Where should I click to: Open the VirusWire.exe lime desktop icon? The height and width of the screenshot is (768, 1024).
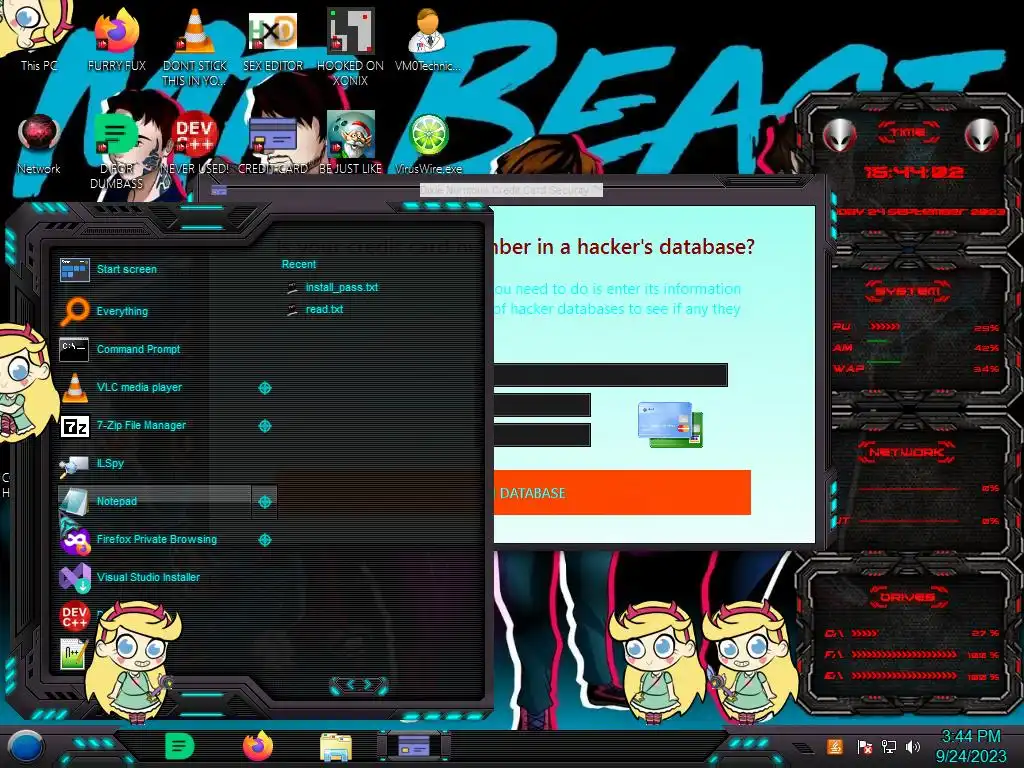tap(428, 142)
